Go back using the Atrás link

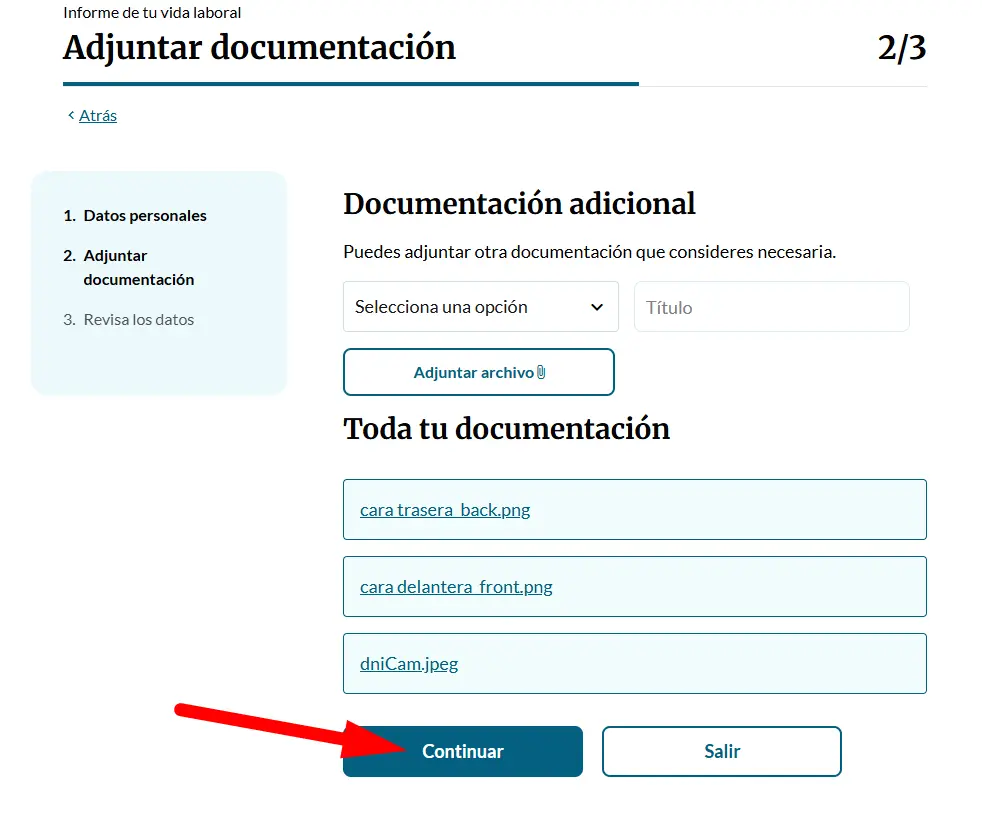(98, 115)
